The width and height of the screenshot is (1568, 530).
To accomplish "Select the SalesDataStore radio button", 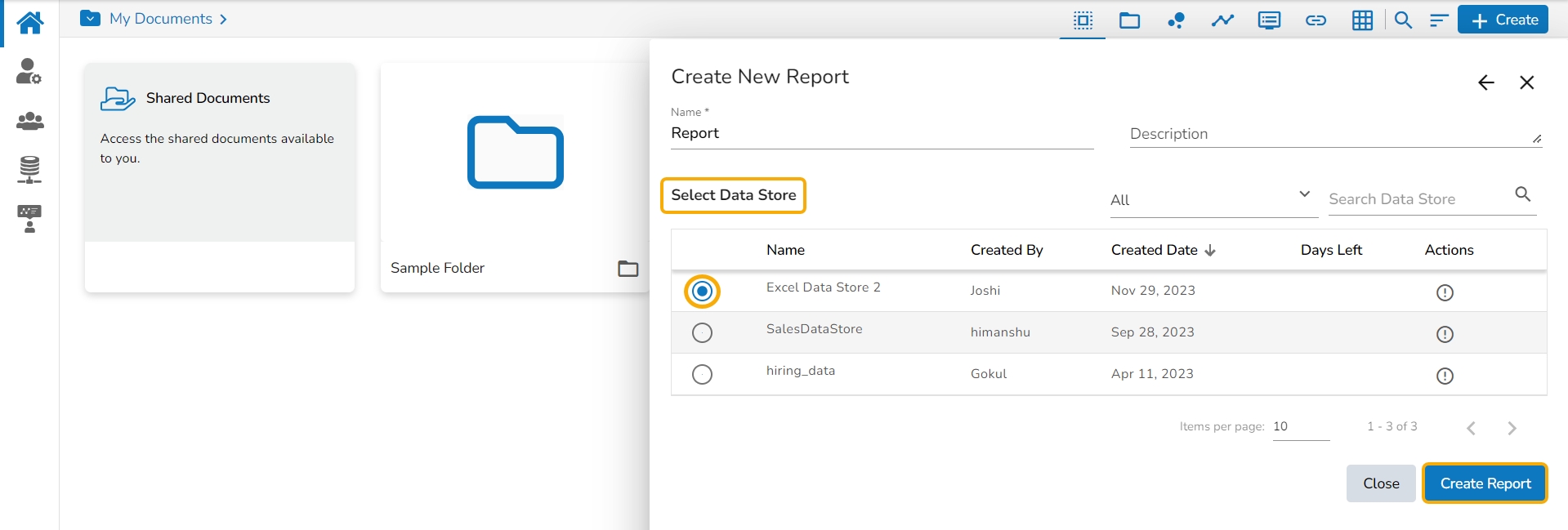I will [702, 333].
